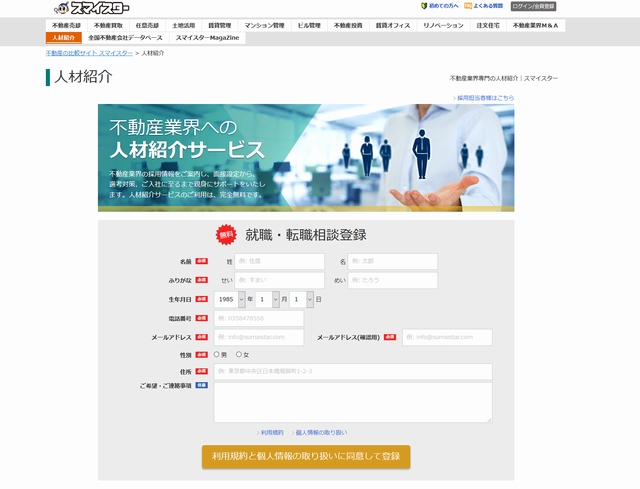Screen dimensions: 640x489
Task: Open the よくある質問 FAQ icon link
Action: 483,6
